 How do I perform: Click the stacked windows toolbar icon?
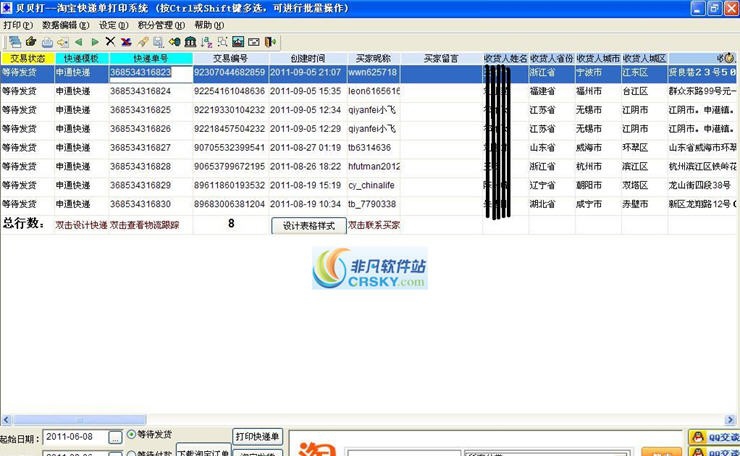[15, 42]
